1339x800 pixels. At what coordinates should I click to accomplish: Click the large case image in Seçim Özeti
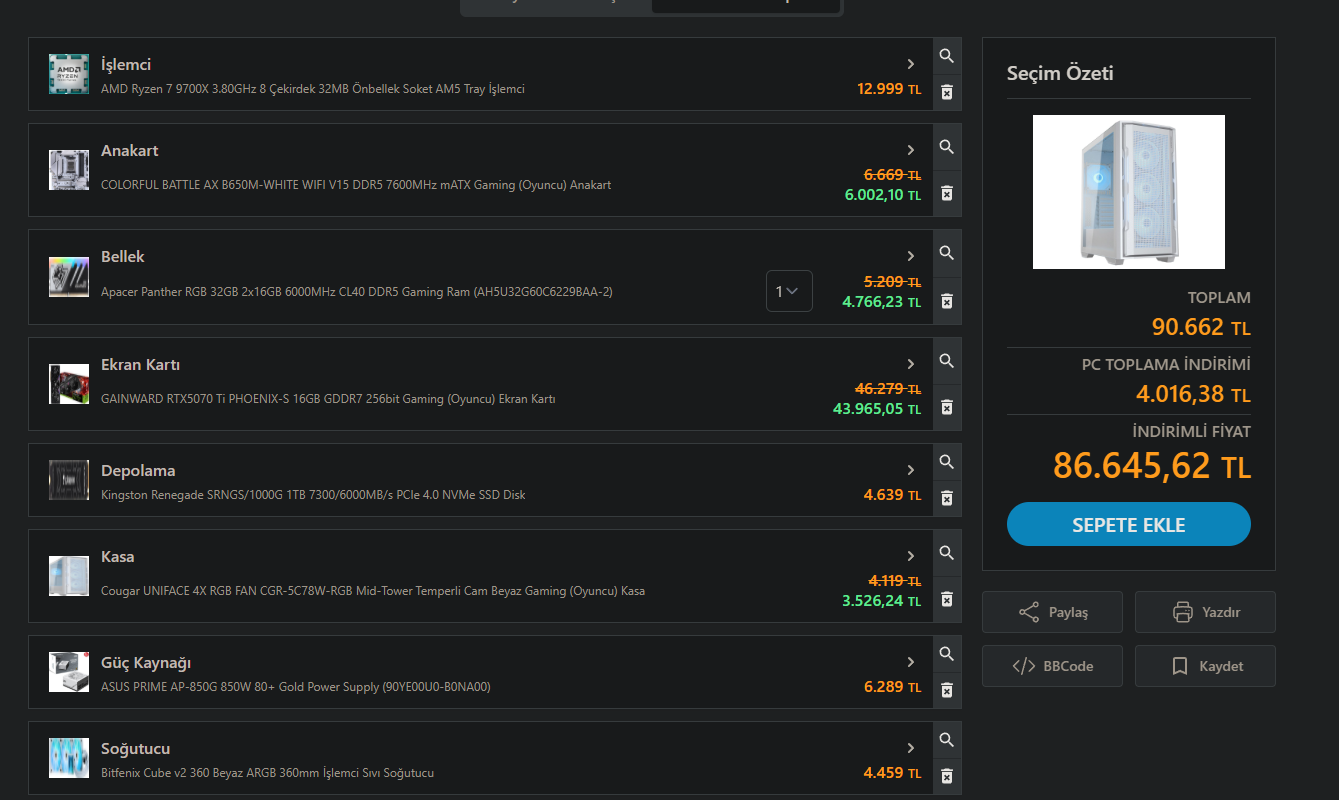[x=1129, y=192]
